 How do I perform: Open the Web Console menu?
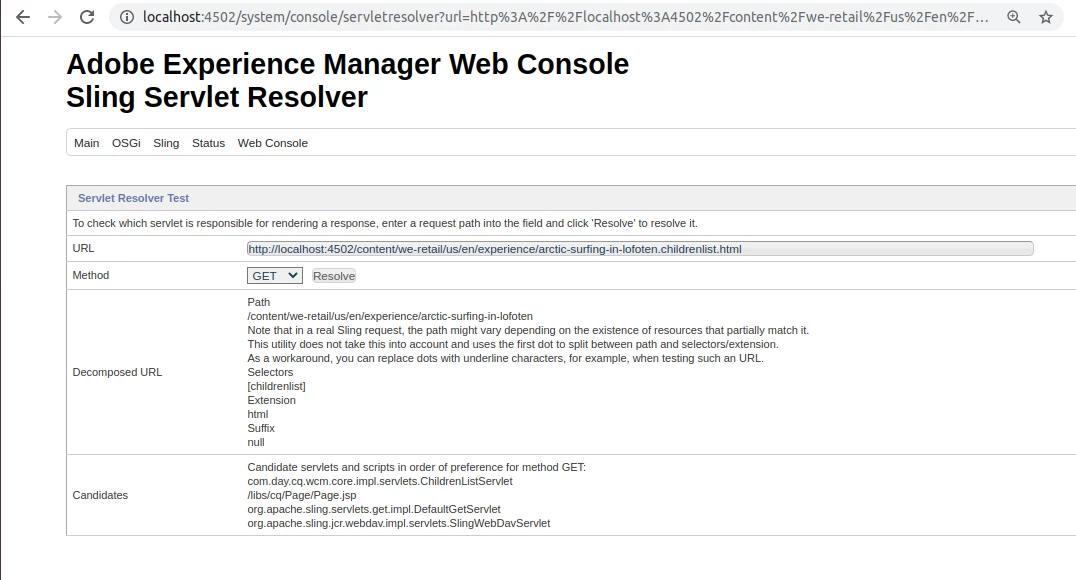(272, 143)
